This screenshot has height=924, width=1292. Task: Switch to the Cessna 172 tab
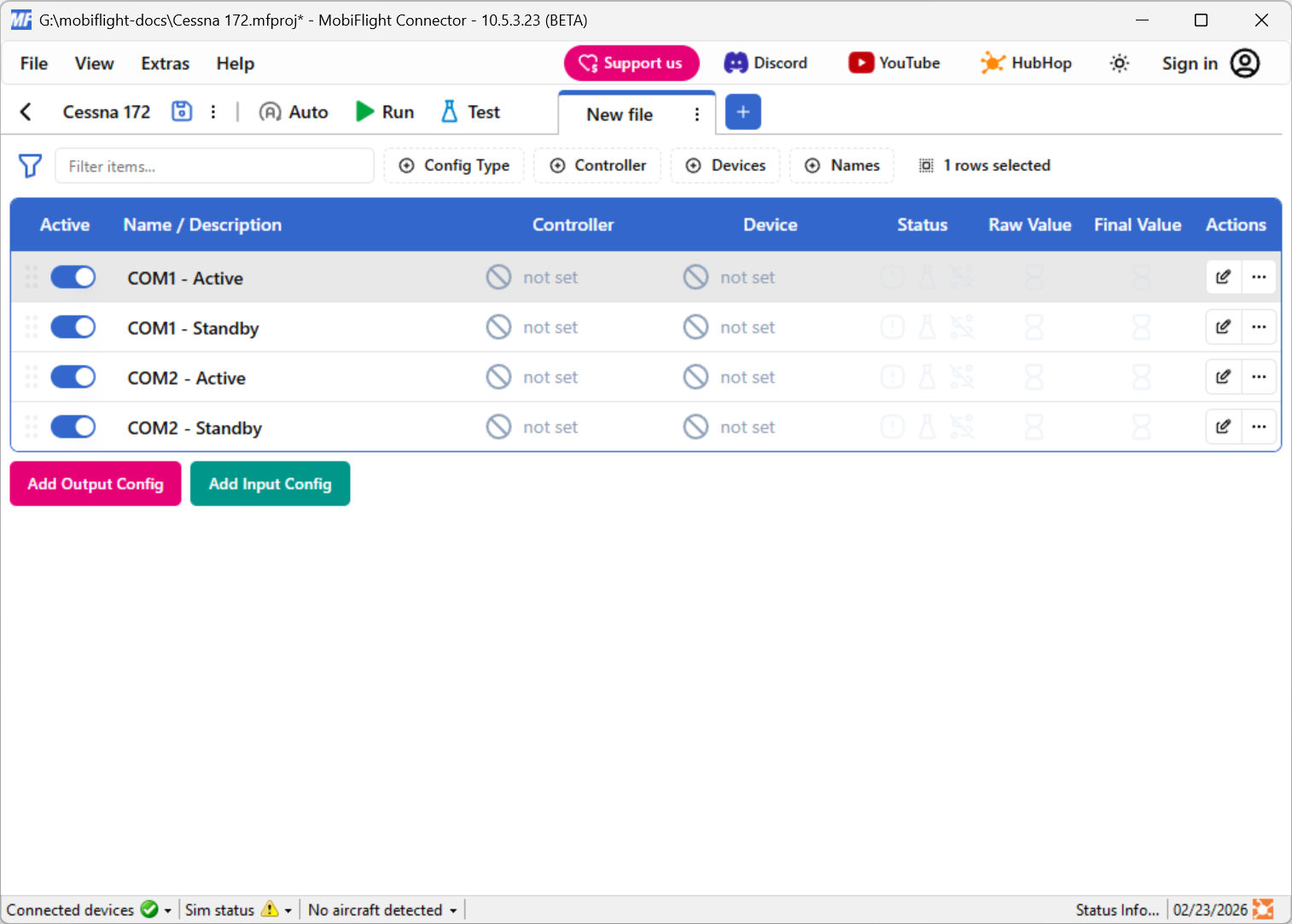point(106,112)
